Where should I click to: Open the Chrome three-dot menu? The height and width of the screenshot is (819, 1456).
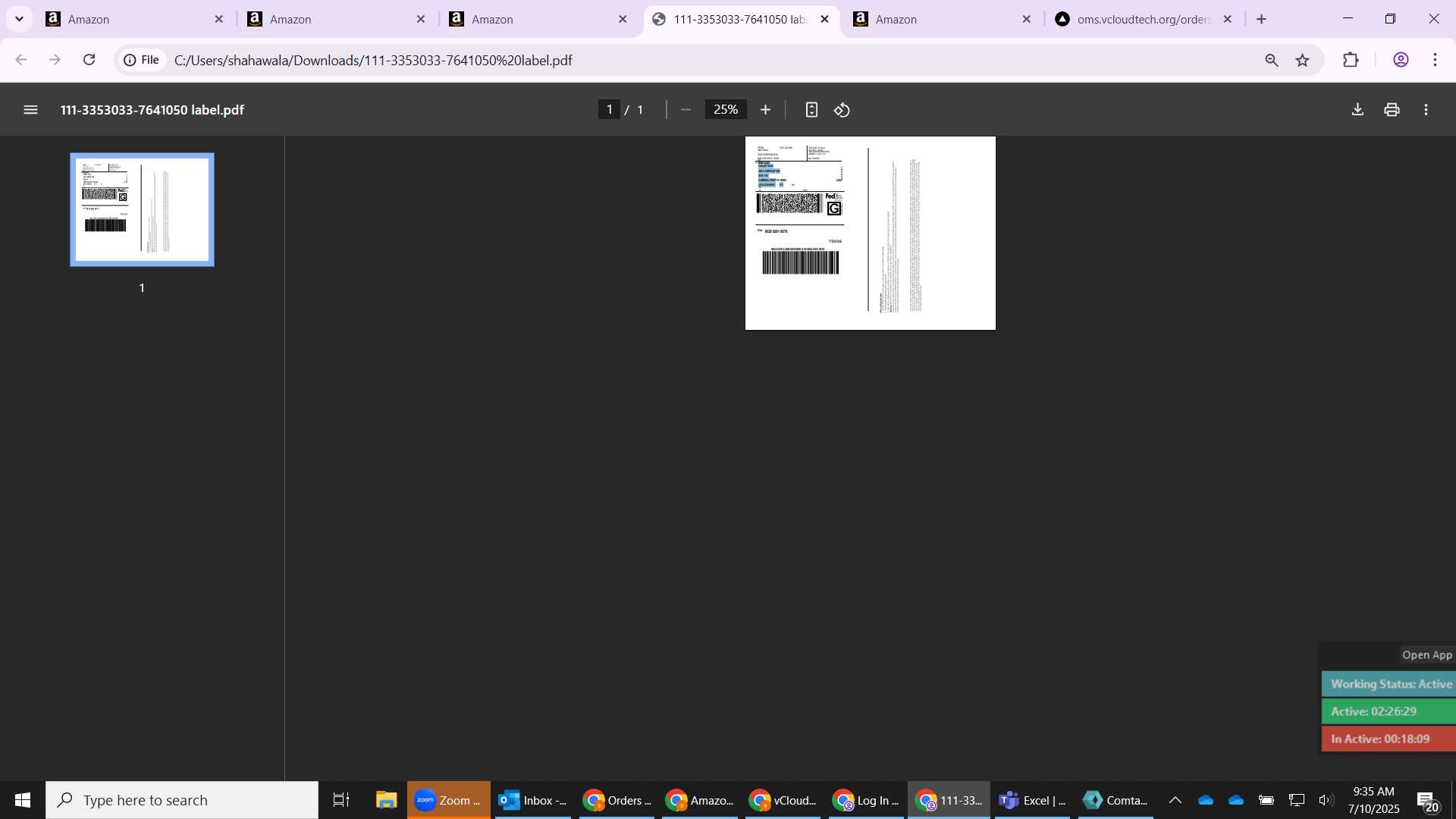pos(1435,60)
